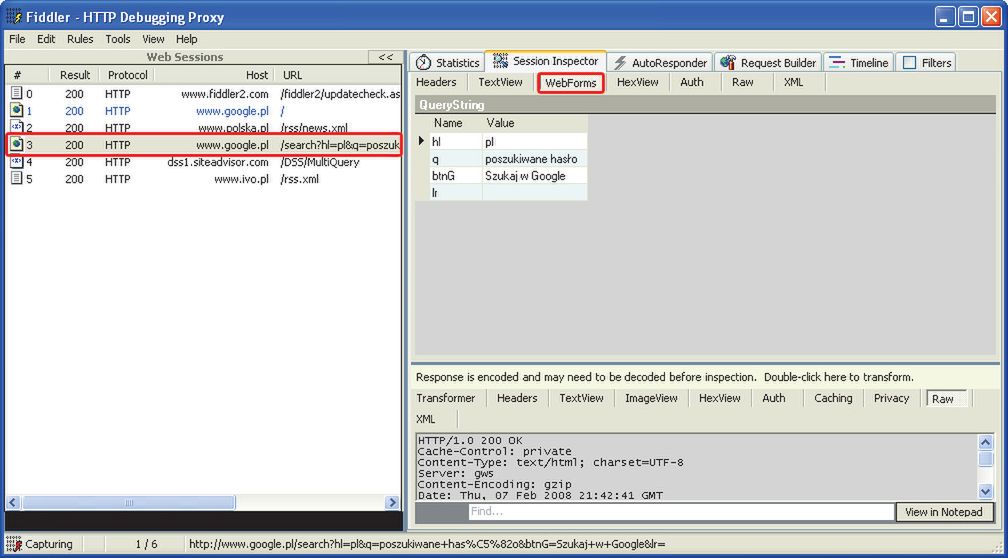Viewport: 1008px width, 558px height.
Task: Open the response ImageView tab
Action: 651,398
